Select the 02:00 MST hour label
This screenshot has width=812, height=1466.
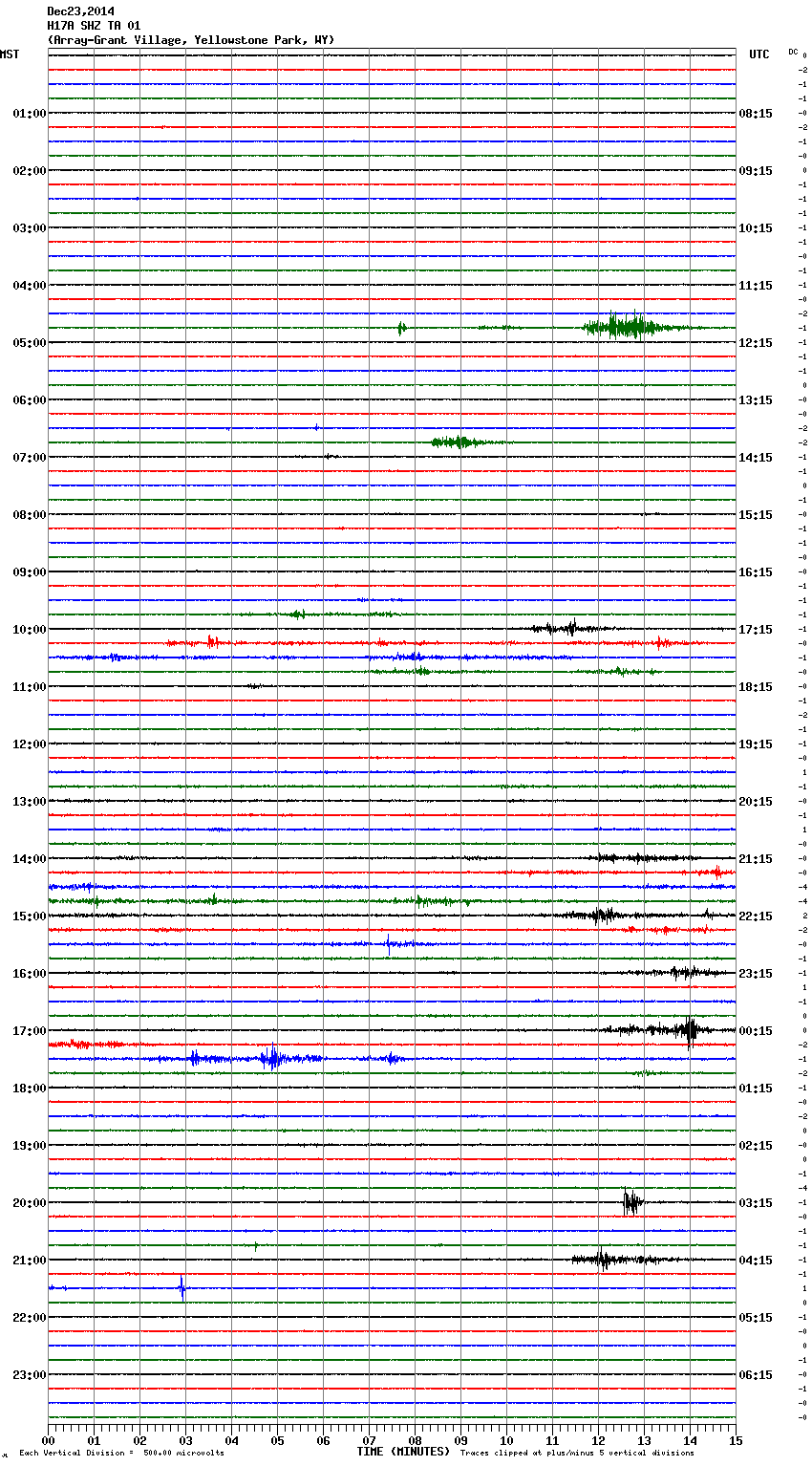click(29, 171)
